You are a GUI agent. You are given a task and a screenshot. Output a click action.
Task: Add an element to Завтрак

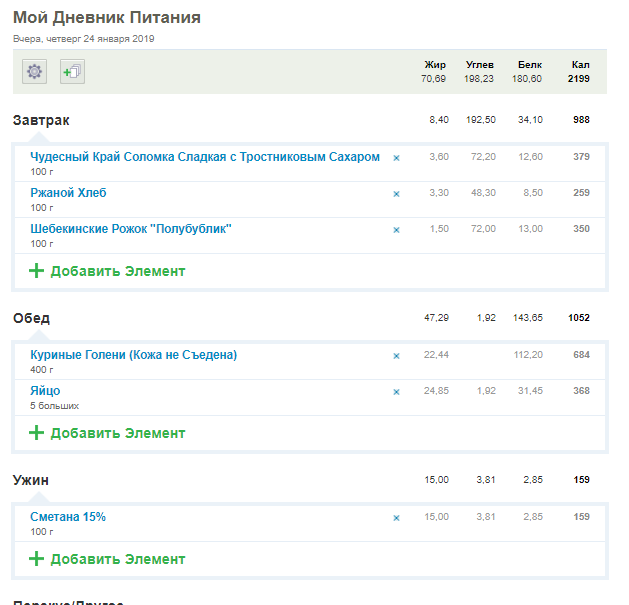coord(107,271)
